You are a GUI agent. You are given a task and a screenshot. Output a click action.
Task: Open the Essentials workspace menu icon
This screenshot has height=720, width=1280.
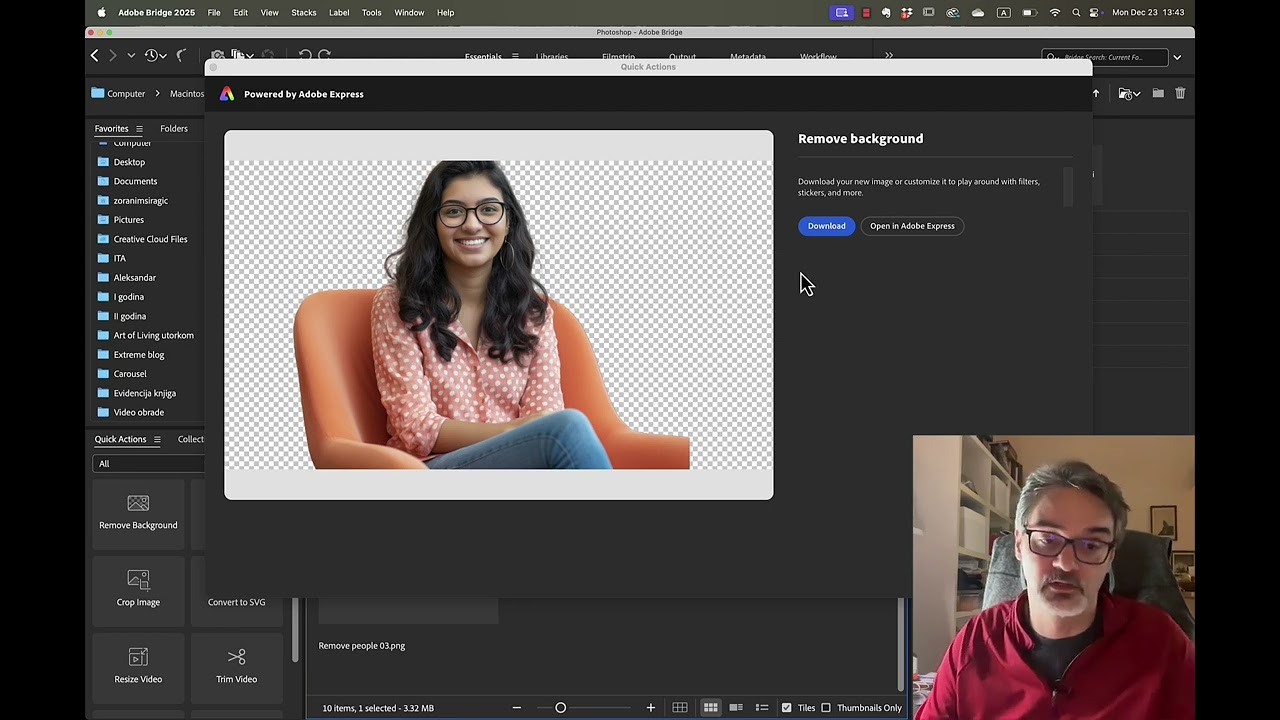[x=515, y=57]
